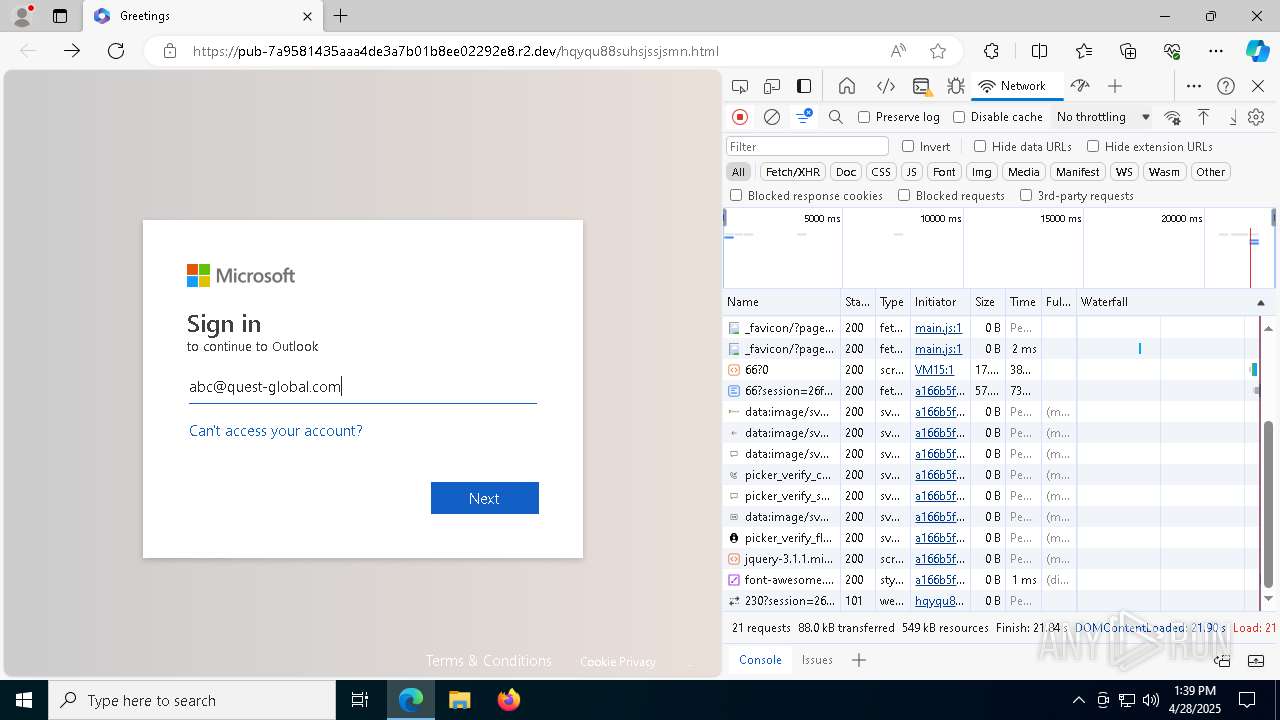This screenshot has width=1280, height=720.
Task: Click the network Filter text box
Action: click(807, 146)
